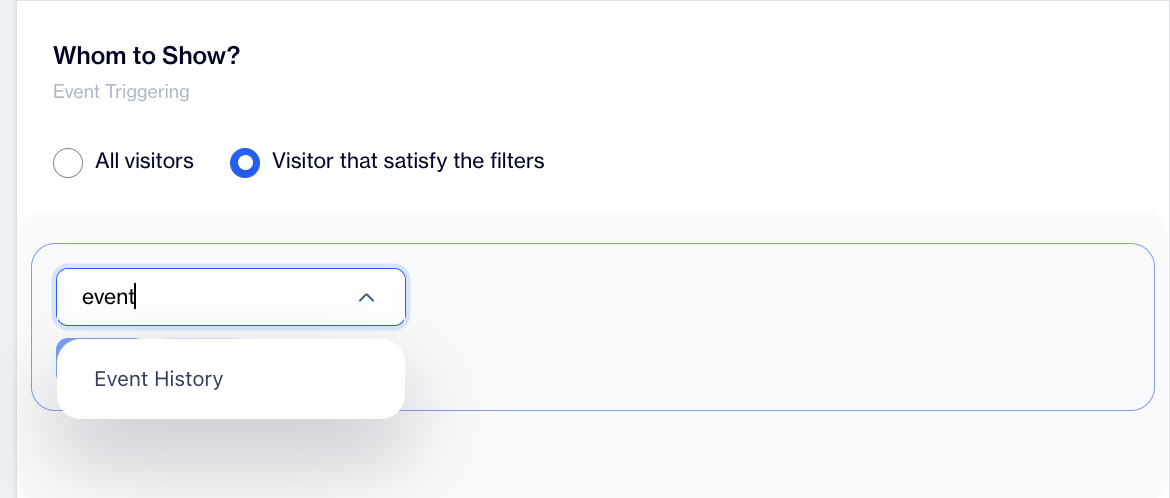
Task: Click the "Event Triggering" subtitle text
Action: click(121, 92)
